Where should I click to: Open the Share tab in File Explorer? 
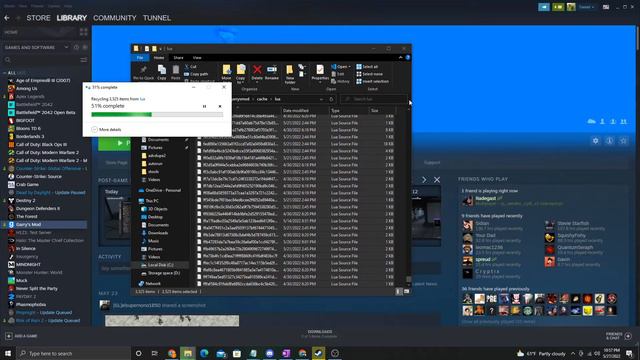tap(178, 58)
